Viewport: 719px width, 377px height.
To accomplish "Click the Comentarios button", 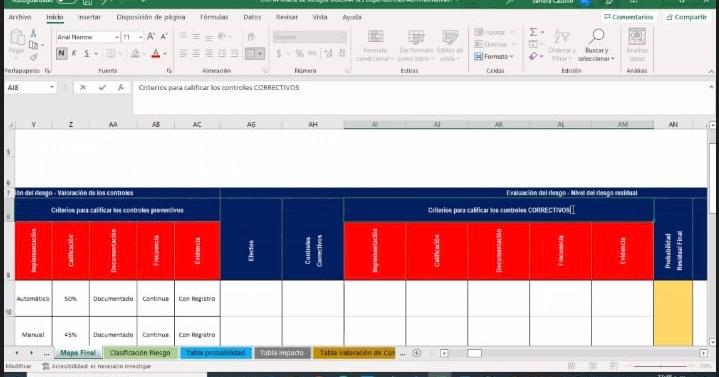I will click(x=628, y=17).
